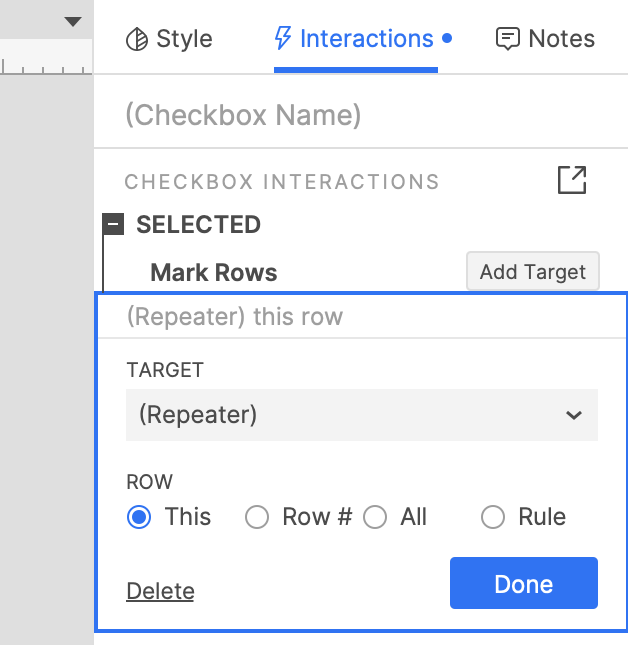This screenshot has height=645, width=628.
Task: Click the (Repeater) this row header
Action: [235, 317]
